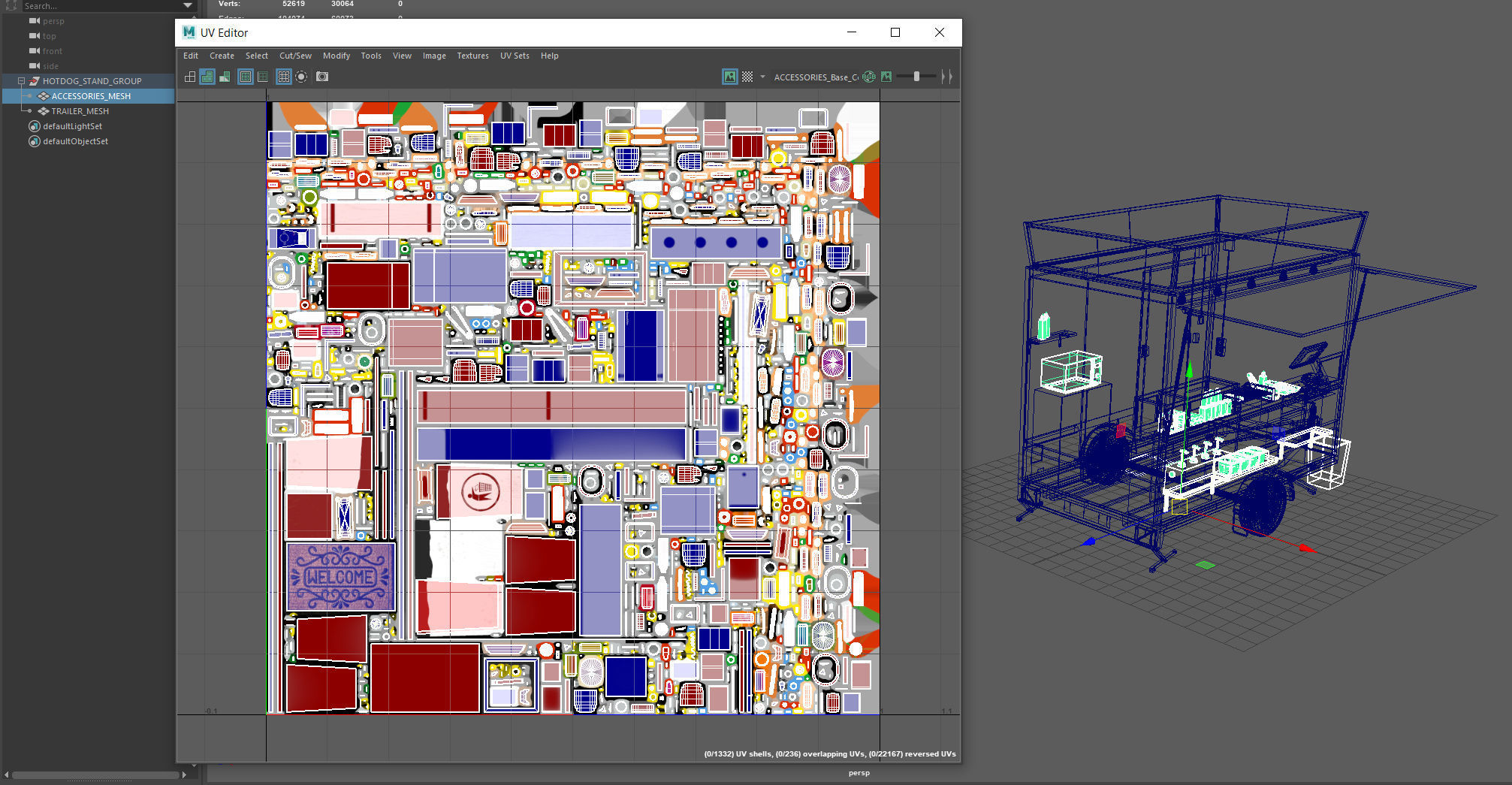This screenshot has height=785, width=1512.
Task: Toggle UV distortion shading icon
Action: (225, 77)
